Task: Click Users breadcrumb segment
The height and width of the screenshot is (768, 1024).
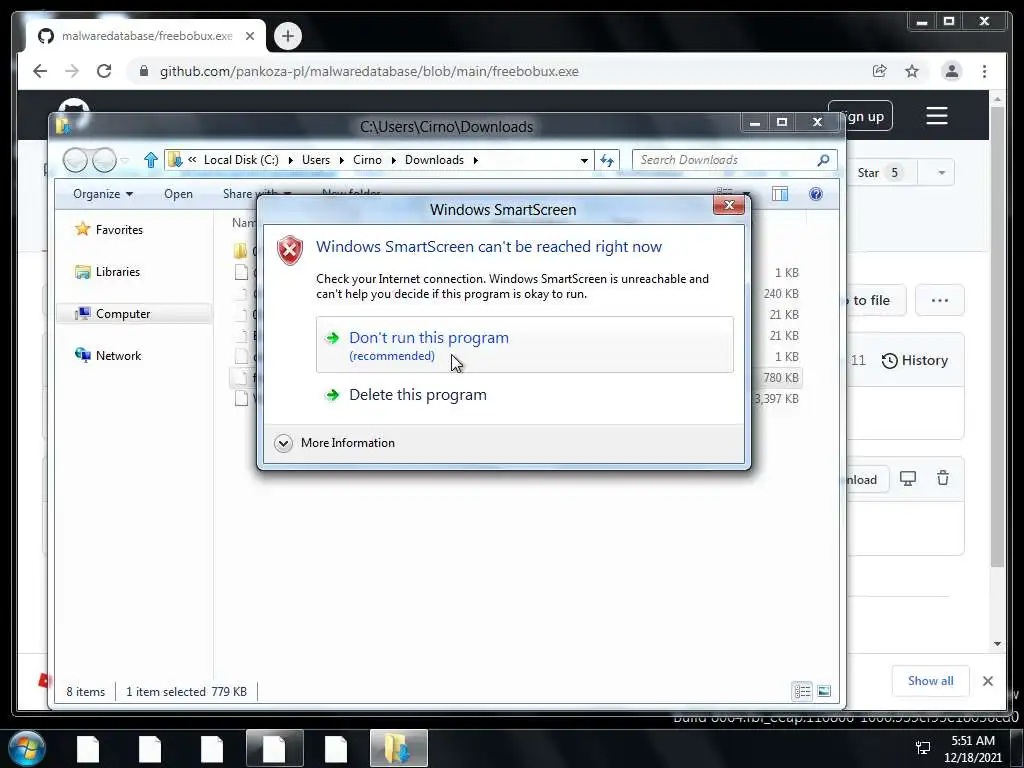Action: pyautogui.click(x=315, y=160)
